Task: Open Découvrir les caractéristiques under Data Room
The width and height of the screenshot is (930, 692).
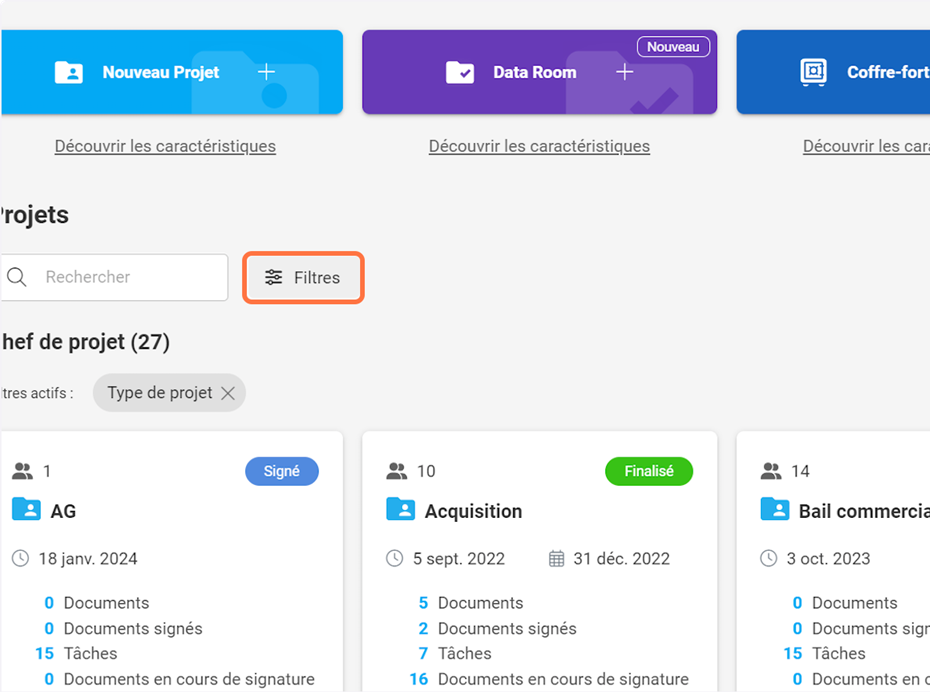Action: 539,146
